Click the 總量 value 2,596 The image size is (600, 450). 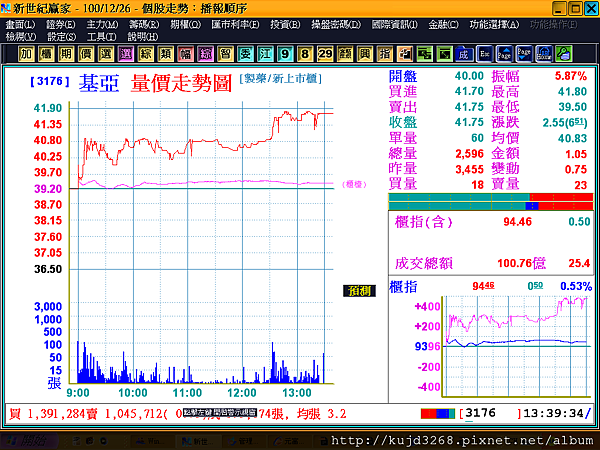(x=470, y=154)
